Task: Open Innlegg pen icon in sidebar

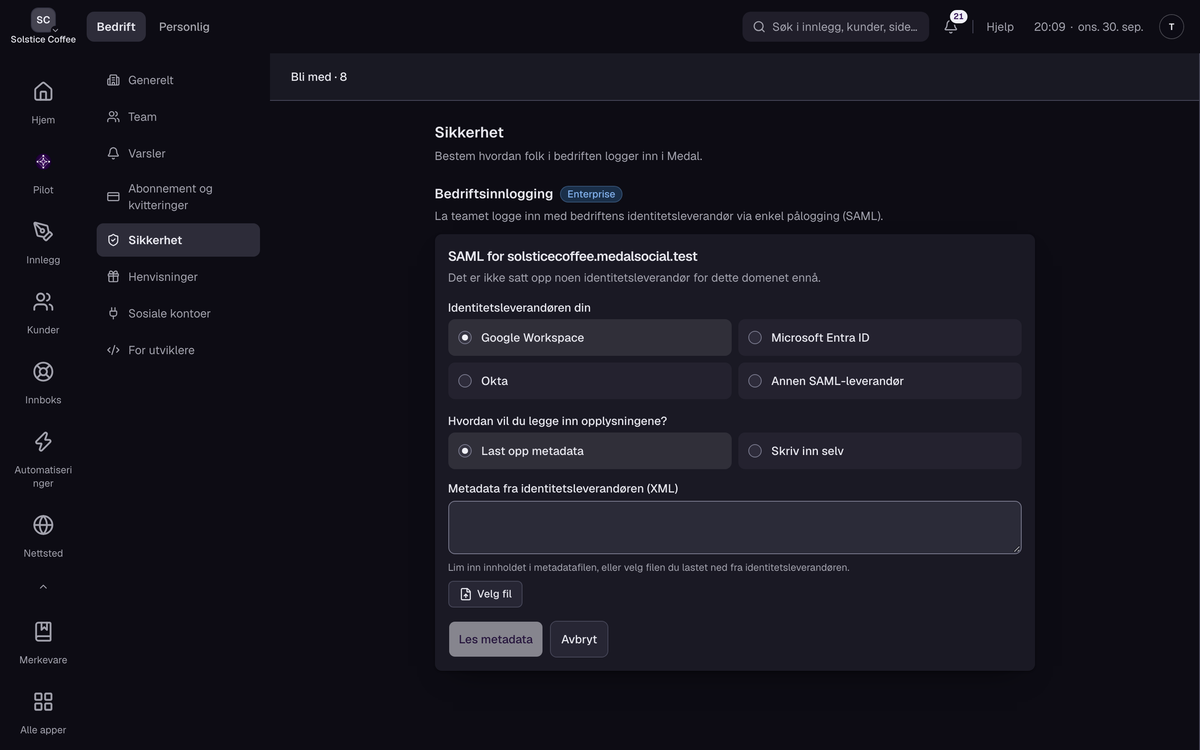Action: (x=43, y=231)
